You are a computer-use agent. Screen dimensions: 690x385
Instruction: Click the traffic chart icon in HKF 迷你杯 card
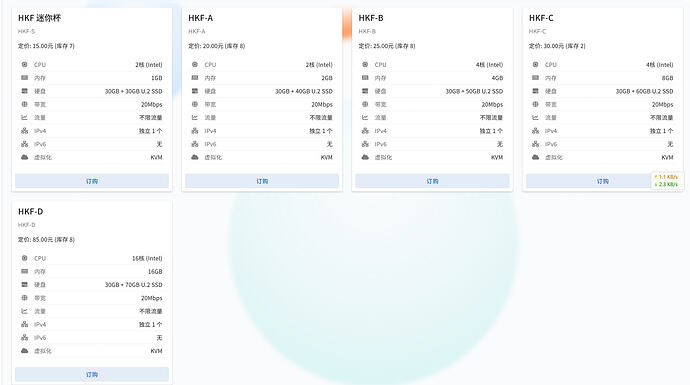[x=25, y=117]
